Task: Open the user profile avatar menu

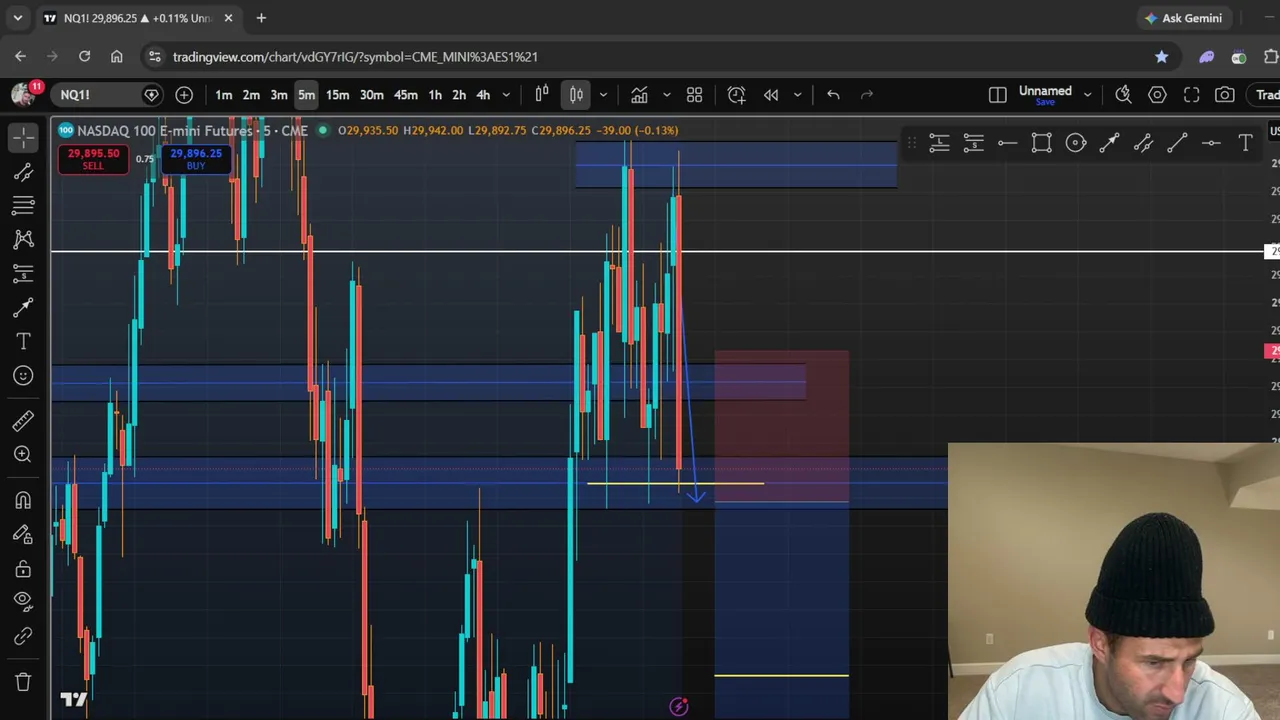Action: click(x=22, y=95)
